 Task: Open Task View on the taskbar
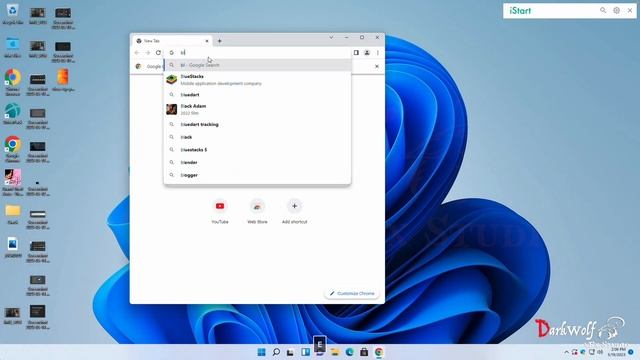coord(290,352)
